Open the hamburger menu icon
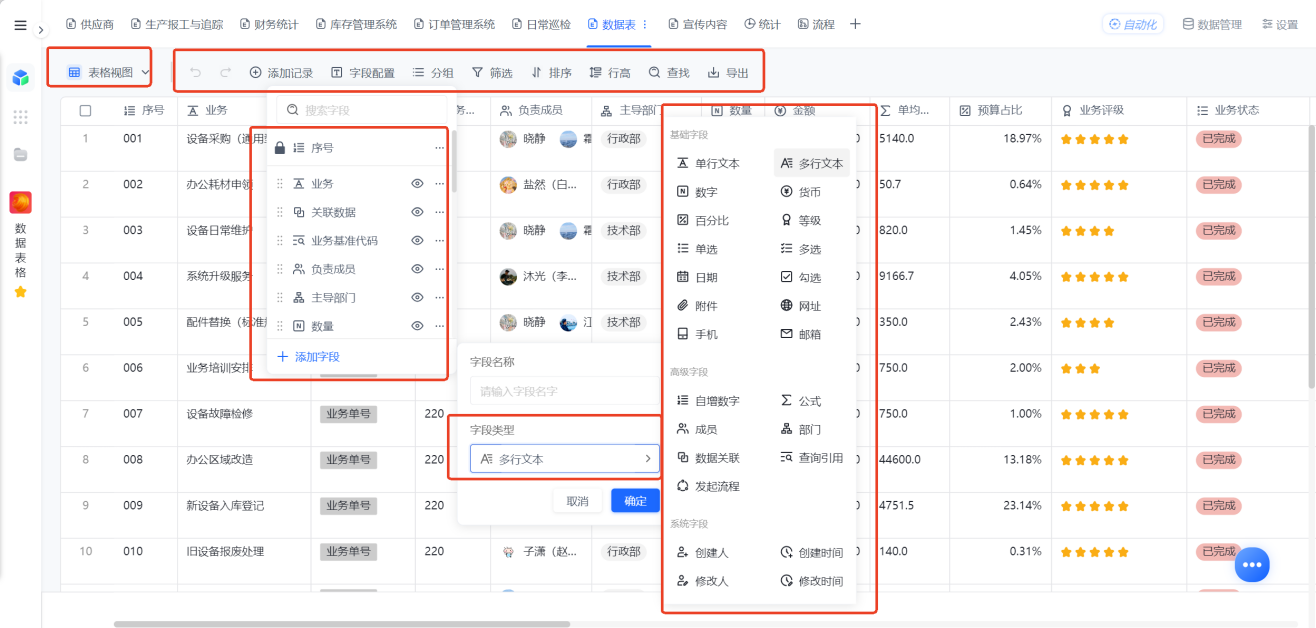 pos(20,25)
